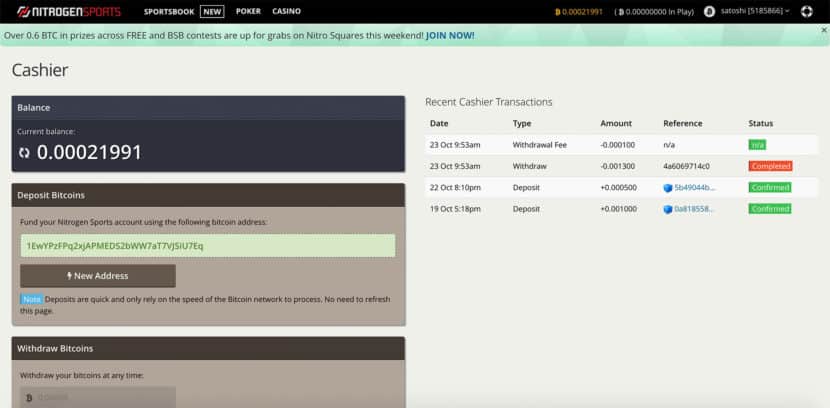
Task: Click the Type column header
Action: (x=521, y=123)
